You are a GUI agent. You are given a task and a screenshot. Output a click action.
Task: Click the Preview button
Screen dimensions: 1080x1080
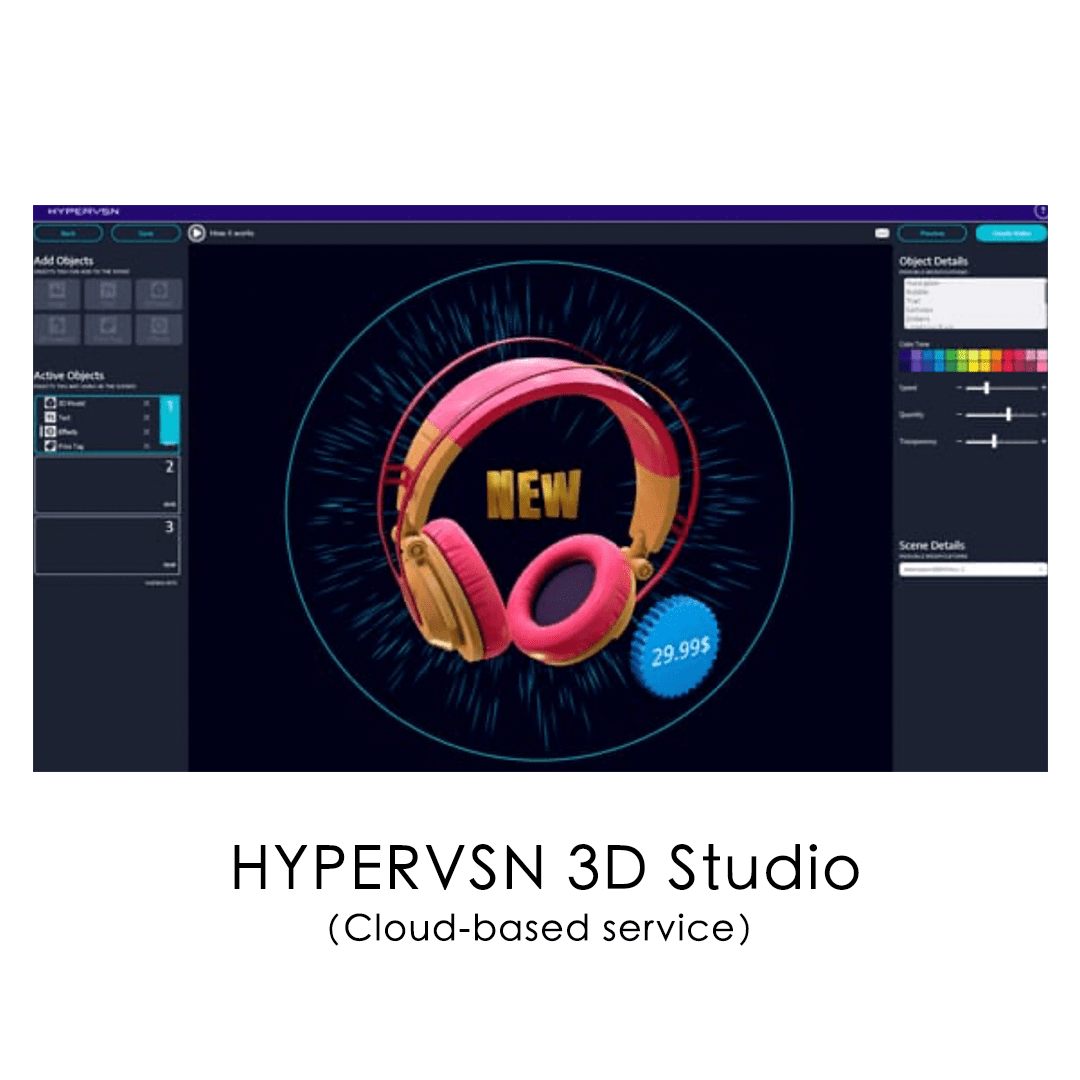coord(932,233)
